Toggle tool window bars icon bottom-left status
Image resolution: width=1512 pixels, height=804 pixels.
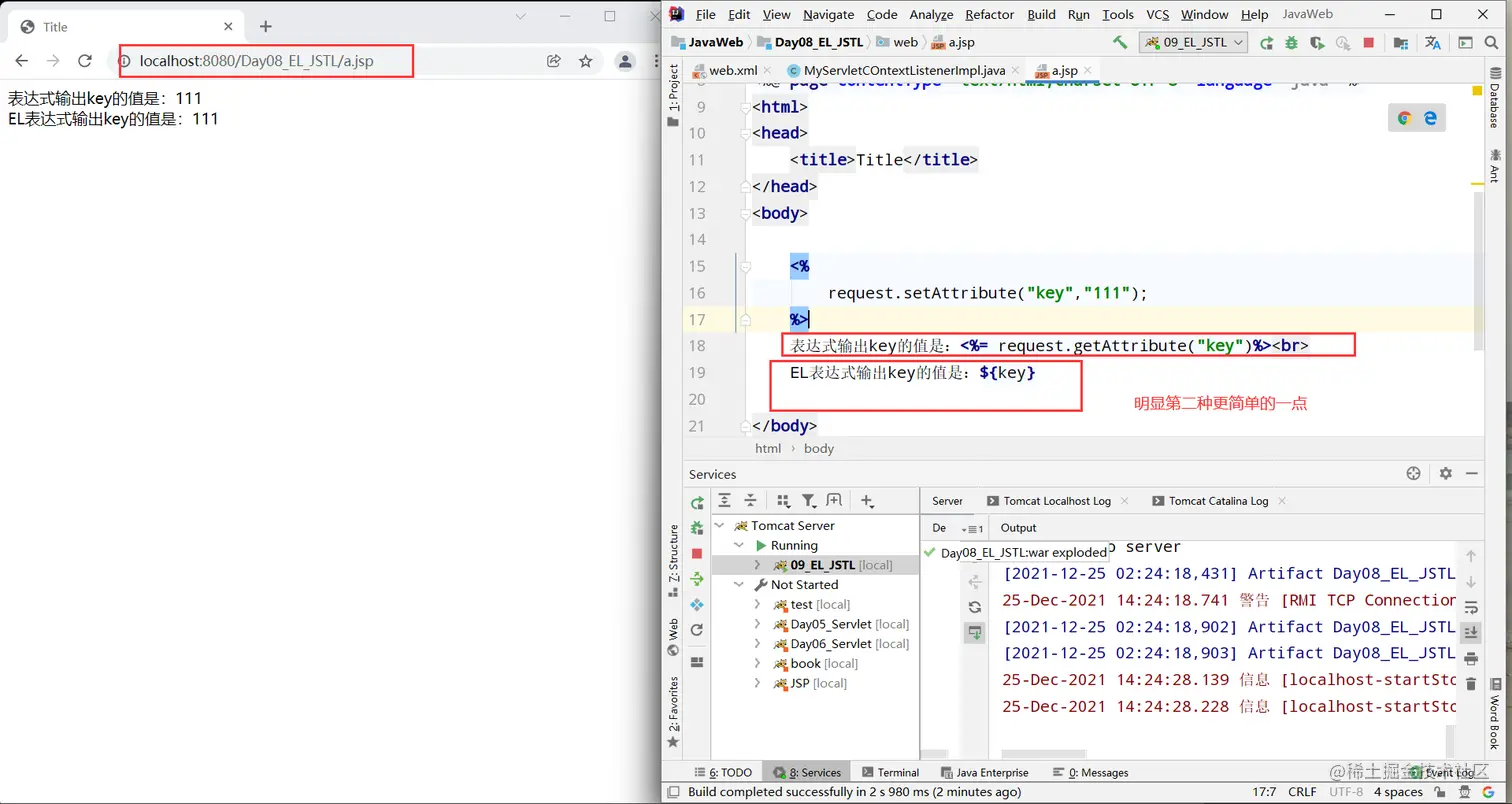[x=674, y=792]
